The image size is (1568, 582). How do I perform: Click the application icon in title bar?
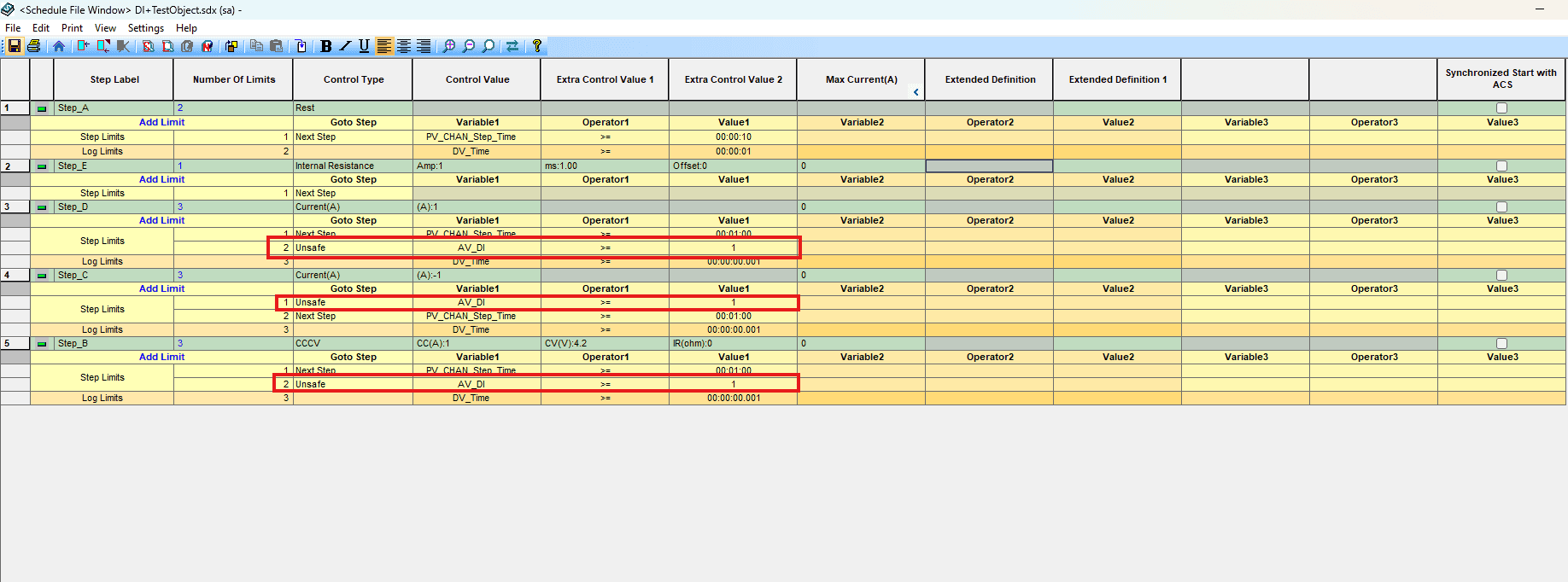tap(8, 9)
